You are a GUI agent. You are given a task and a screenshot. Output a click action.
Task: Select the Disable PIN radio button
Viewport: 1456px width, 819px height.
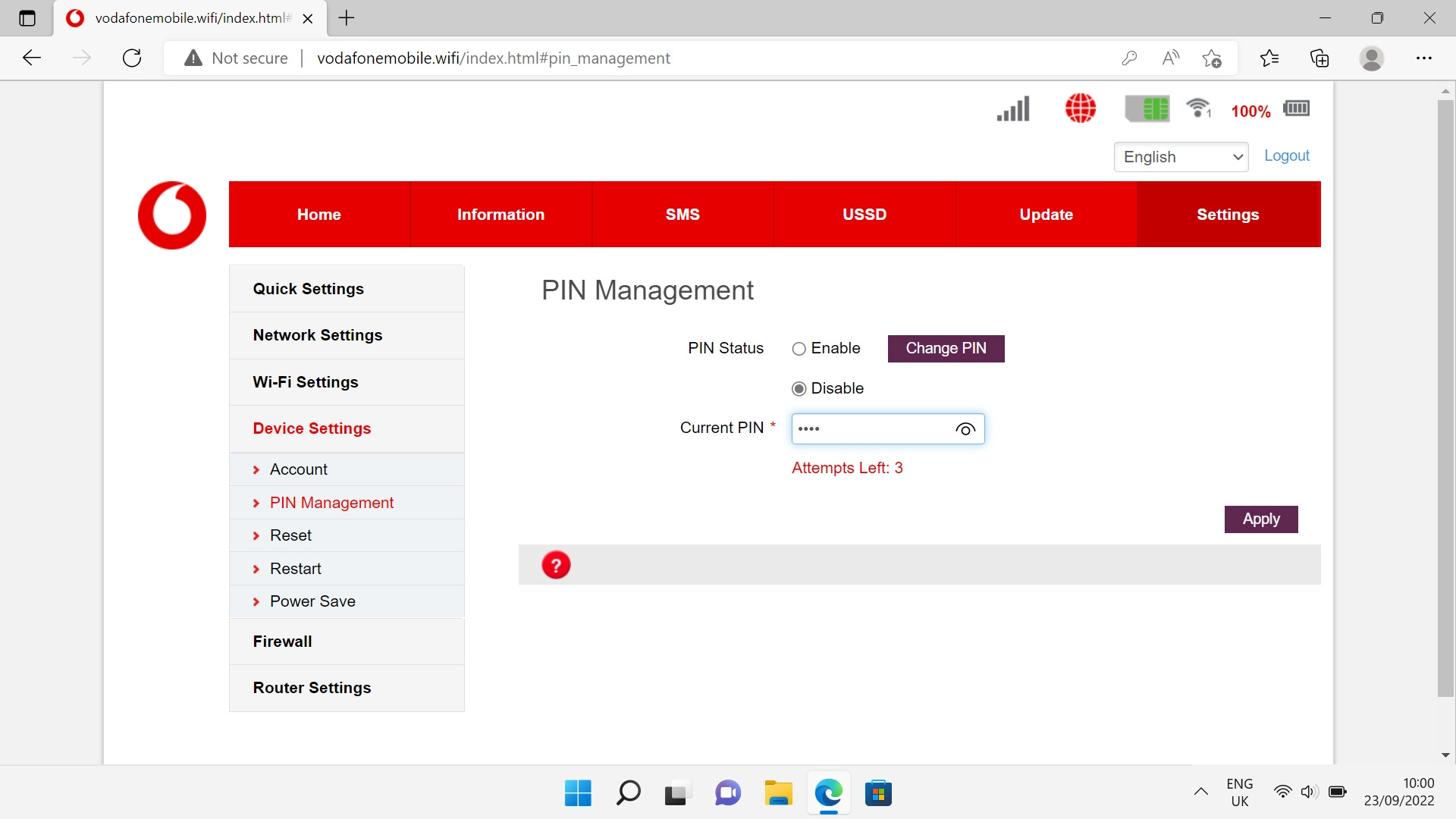[799, 389]
